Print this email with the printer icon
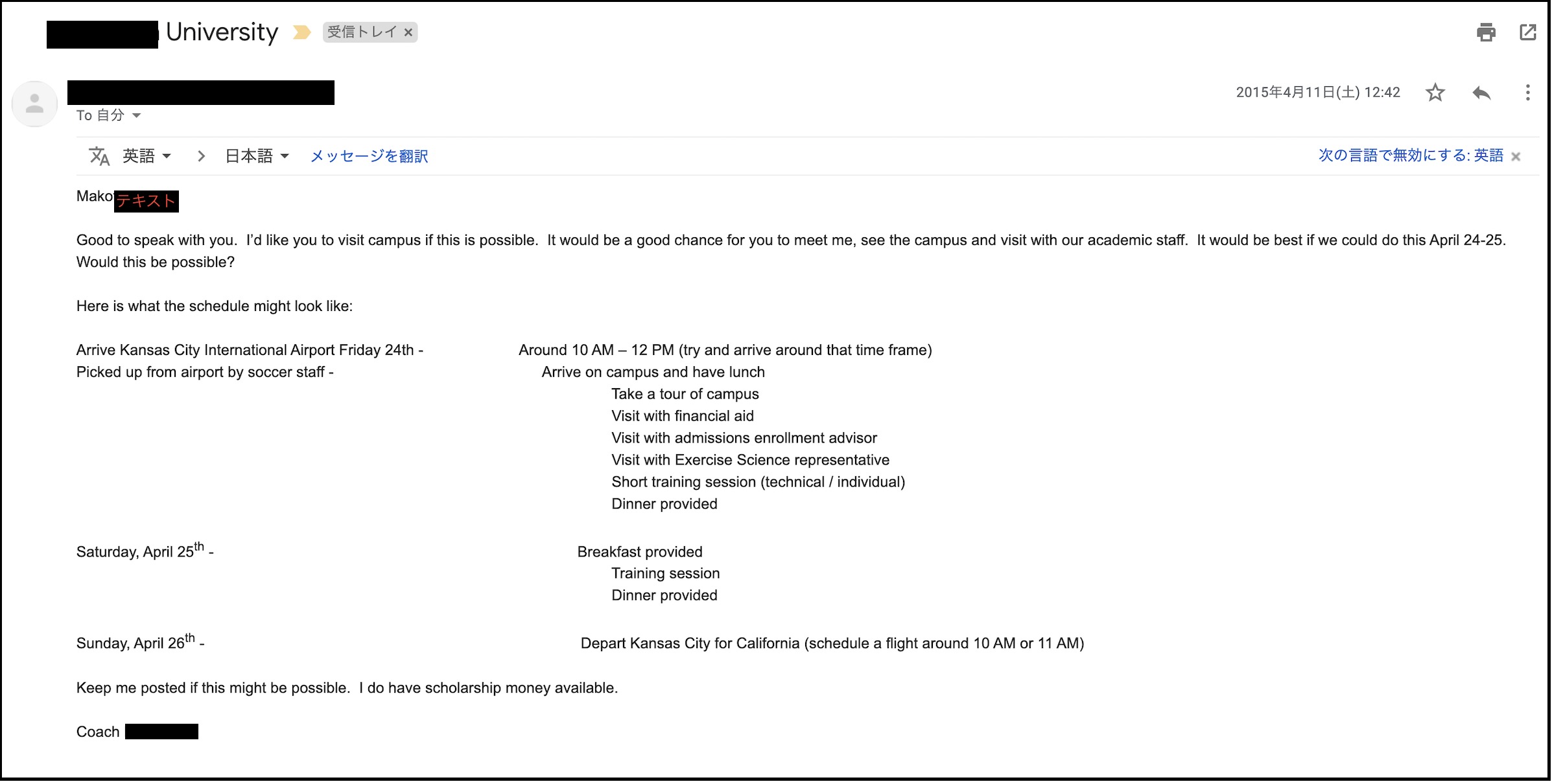Screen dimensions: 1552x784 [x=1486, y=32]
